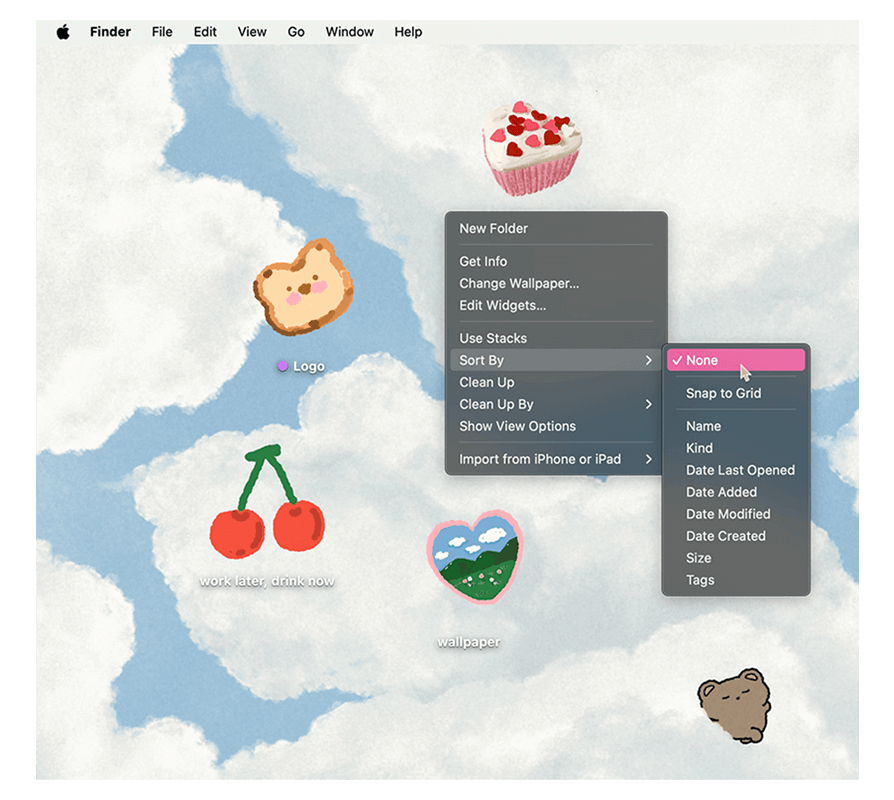Sort by Date Added
This screenshot has height=800, width=894.
[x=735, y=492]
